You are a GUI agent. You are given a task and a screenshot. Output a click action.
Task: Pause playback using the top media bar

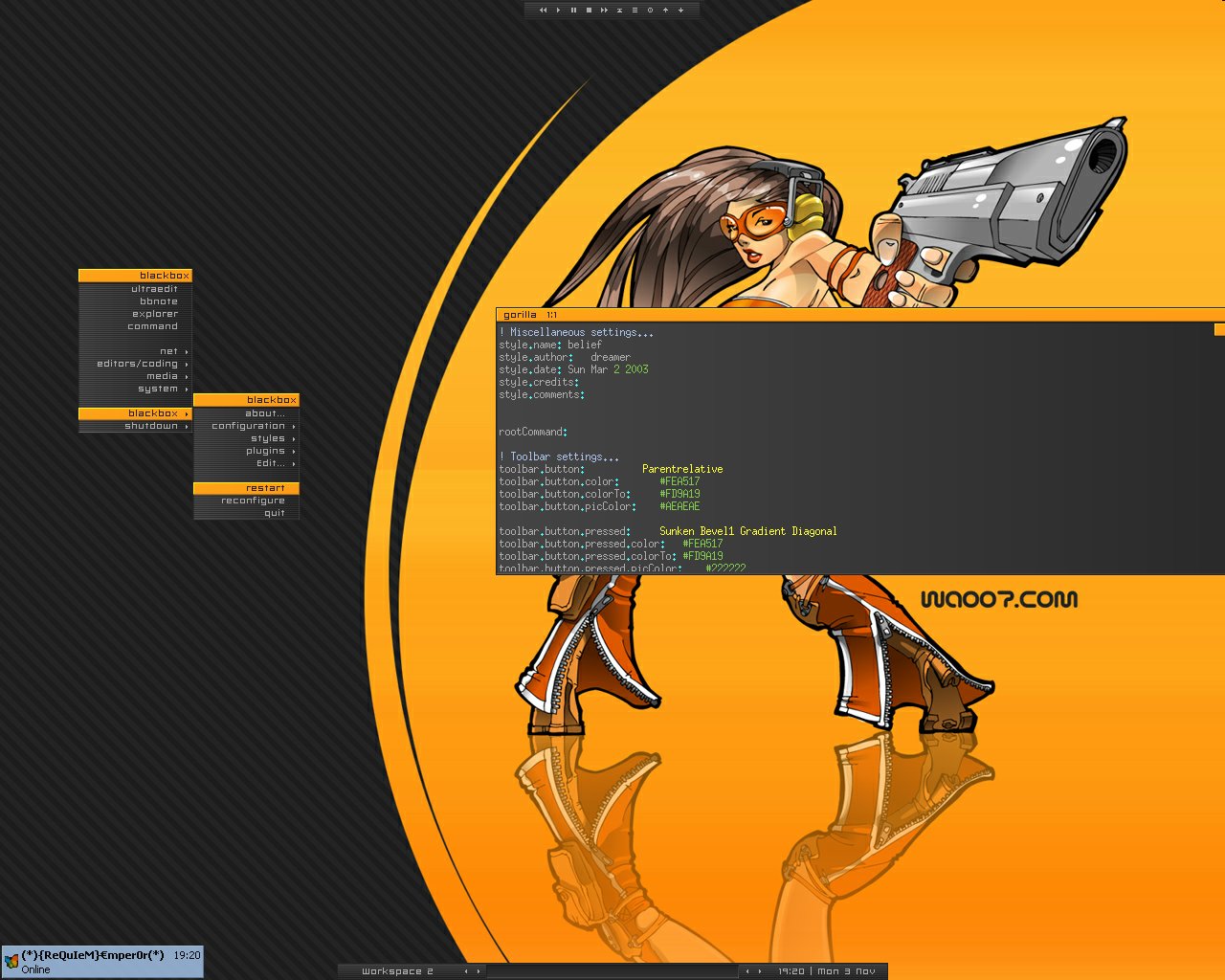click(574, 10)
